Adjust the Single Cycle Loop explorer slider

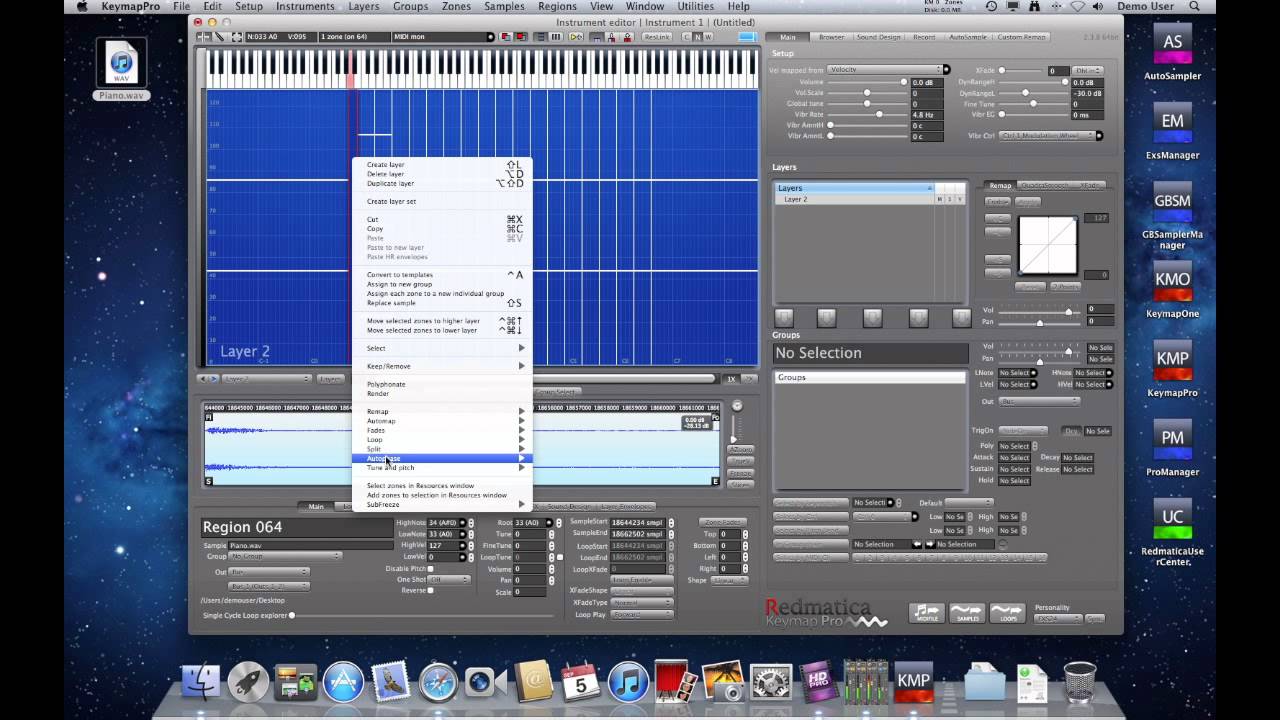pos(420,615)
